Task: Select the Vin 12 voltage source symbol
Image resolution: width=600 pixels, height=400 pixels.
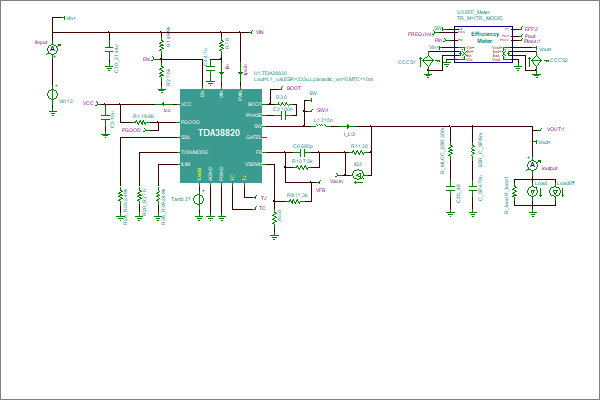Action: click(x=52, y=94)
